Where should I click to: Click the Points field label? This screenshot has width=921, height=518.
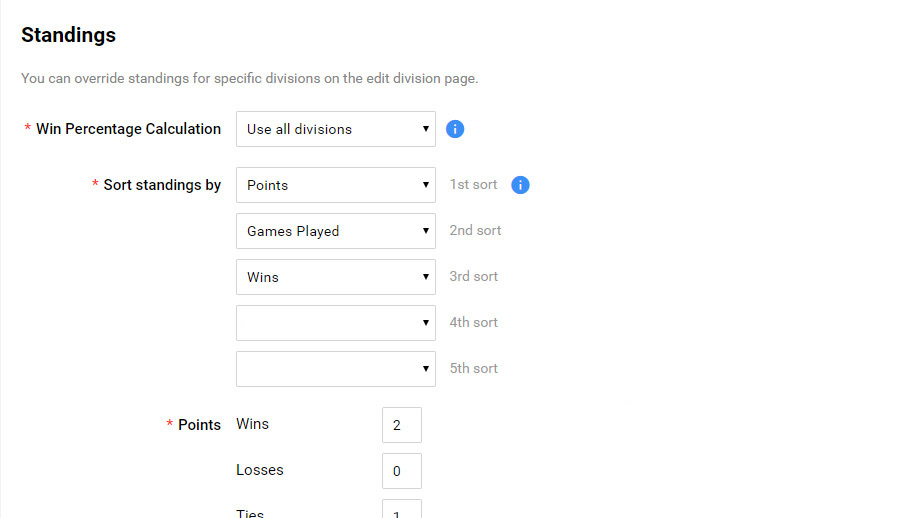[x=199, y=425]
